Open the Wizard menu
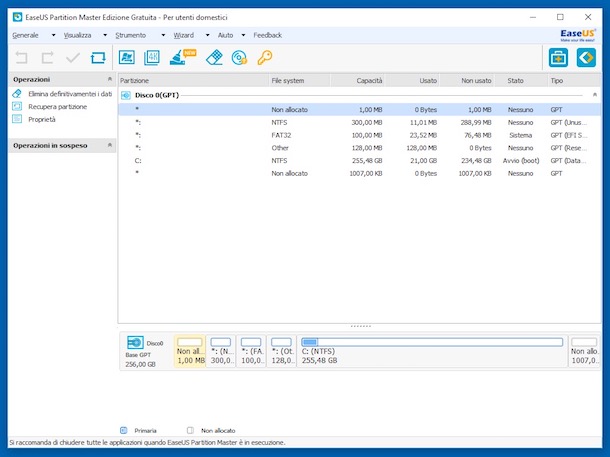The image size is (610, 457). 184,35
